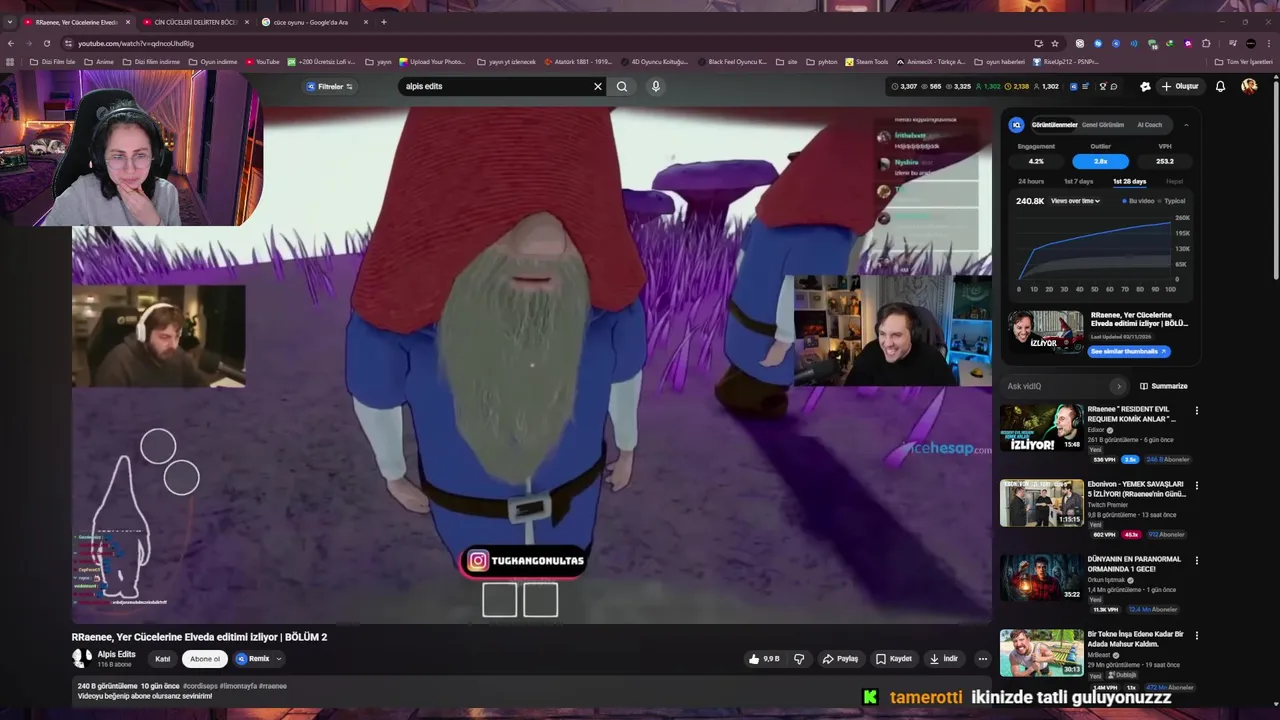Screen dimensions: 1280x720
Task: Open the Dizi Film İzle bookmarks folder
Action: coord(52,62)
